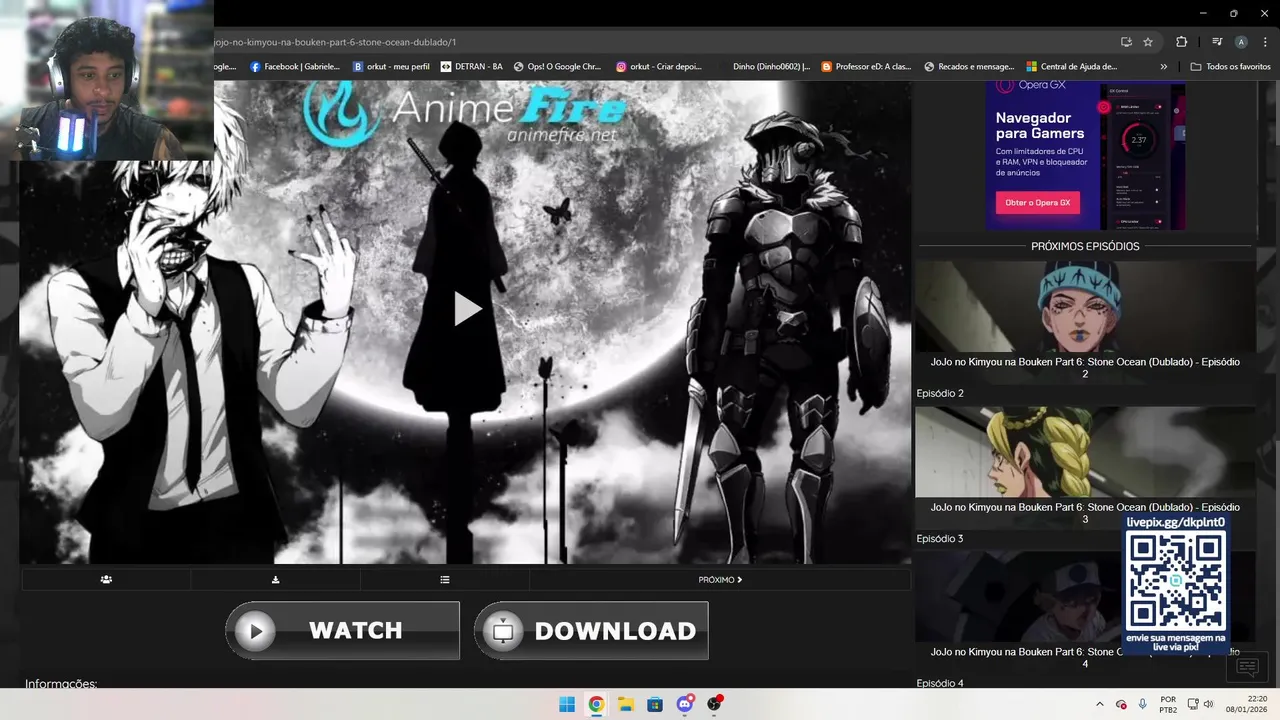Click the AnimeFire logo
The image size is (1280, 720).
(x=465, y=112)
